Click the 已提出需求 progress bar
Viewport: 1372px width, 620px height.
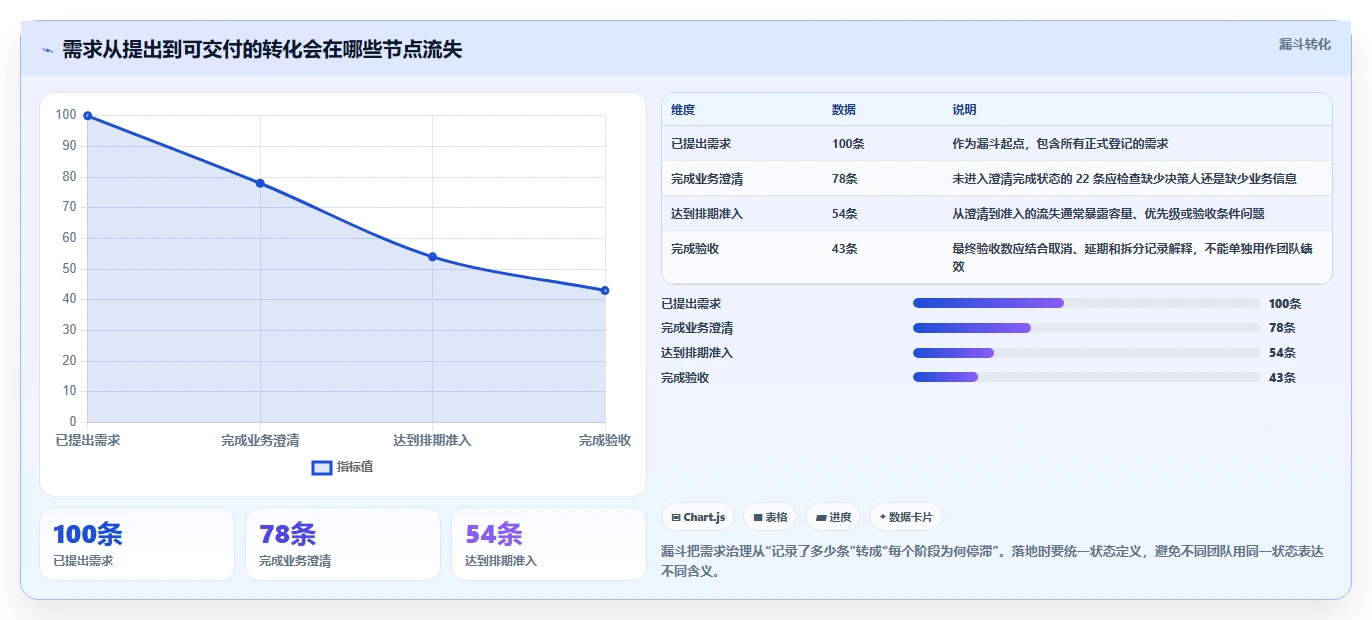(1086, 303)
